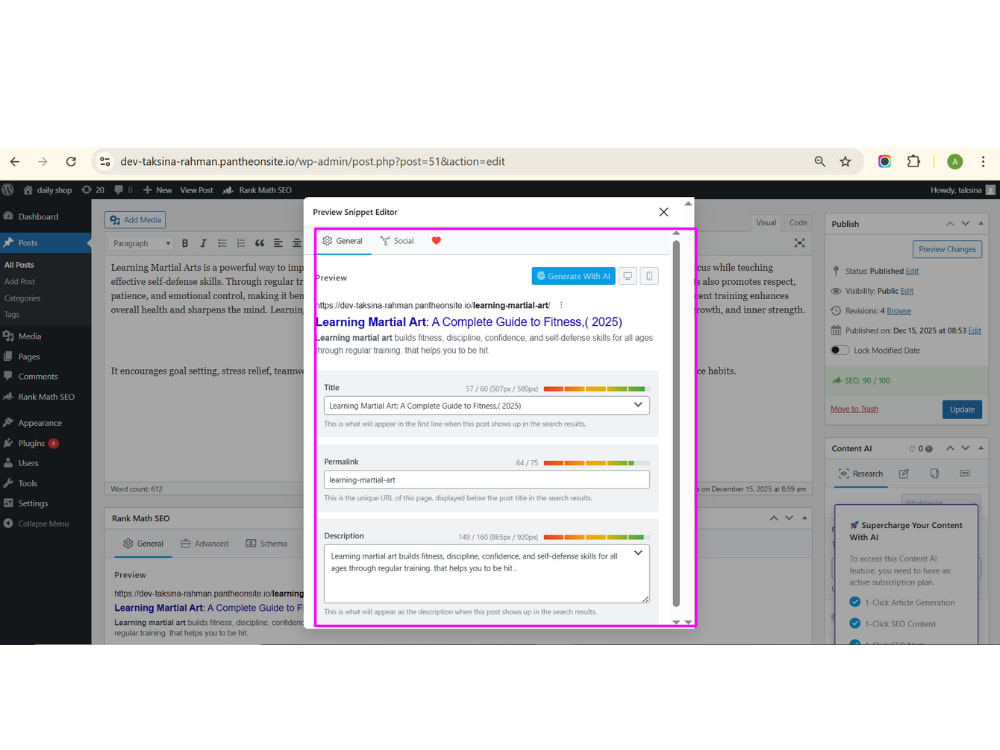This screenshot has height=750, width=1000.
Task: Open Content AI copy icon tab
Action: pos(934,474)
